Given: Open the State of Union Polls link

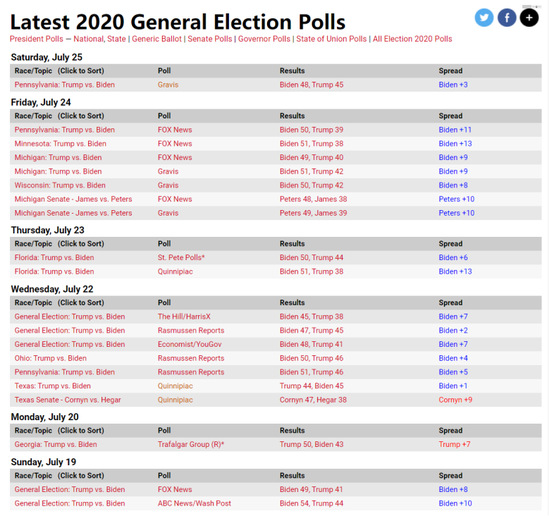Looking at the screenshot, I should [x=331, y=39].
